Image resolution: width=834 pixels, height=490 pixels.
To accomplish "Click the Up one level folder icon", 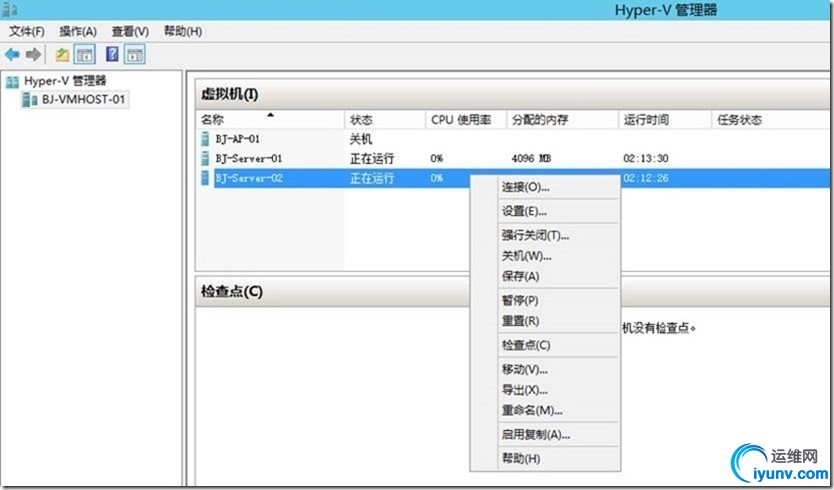I will [62, 54].
